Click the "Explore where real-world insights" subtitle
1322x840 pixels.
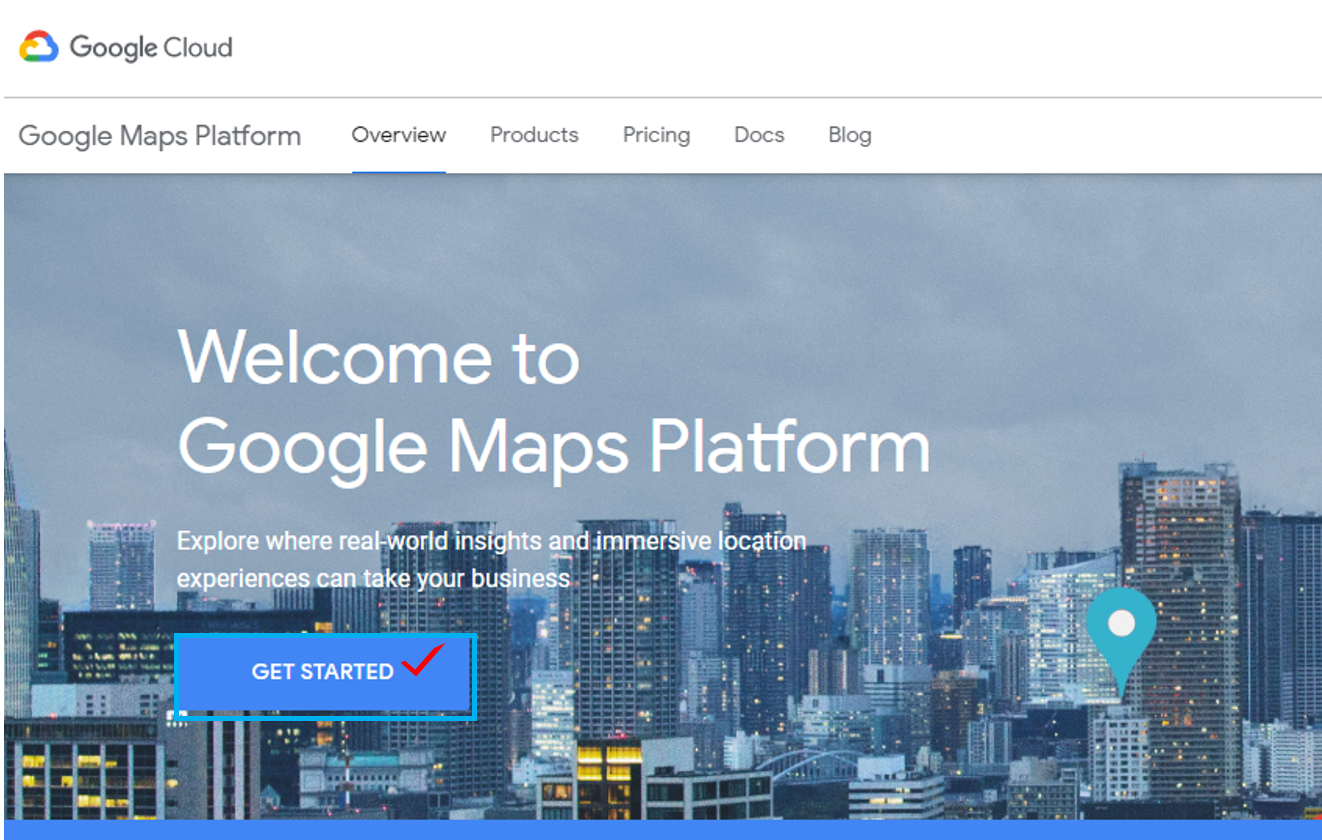(491, 541)
